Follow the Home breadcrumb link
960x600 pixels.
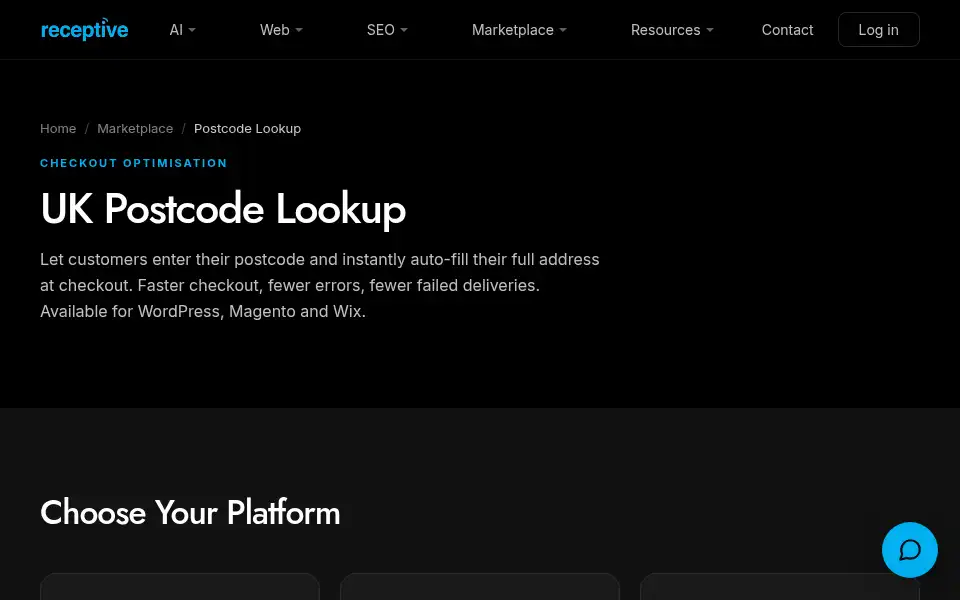[x=58, y=129]
